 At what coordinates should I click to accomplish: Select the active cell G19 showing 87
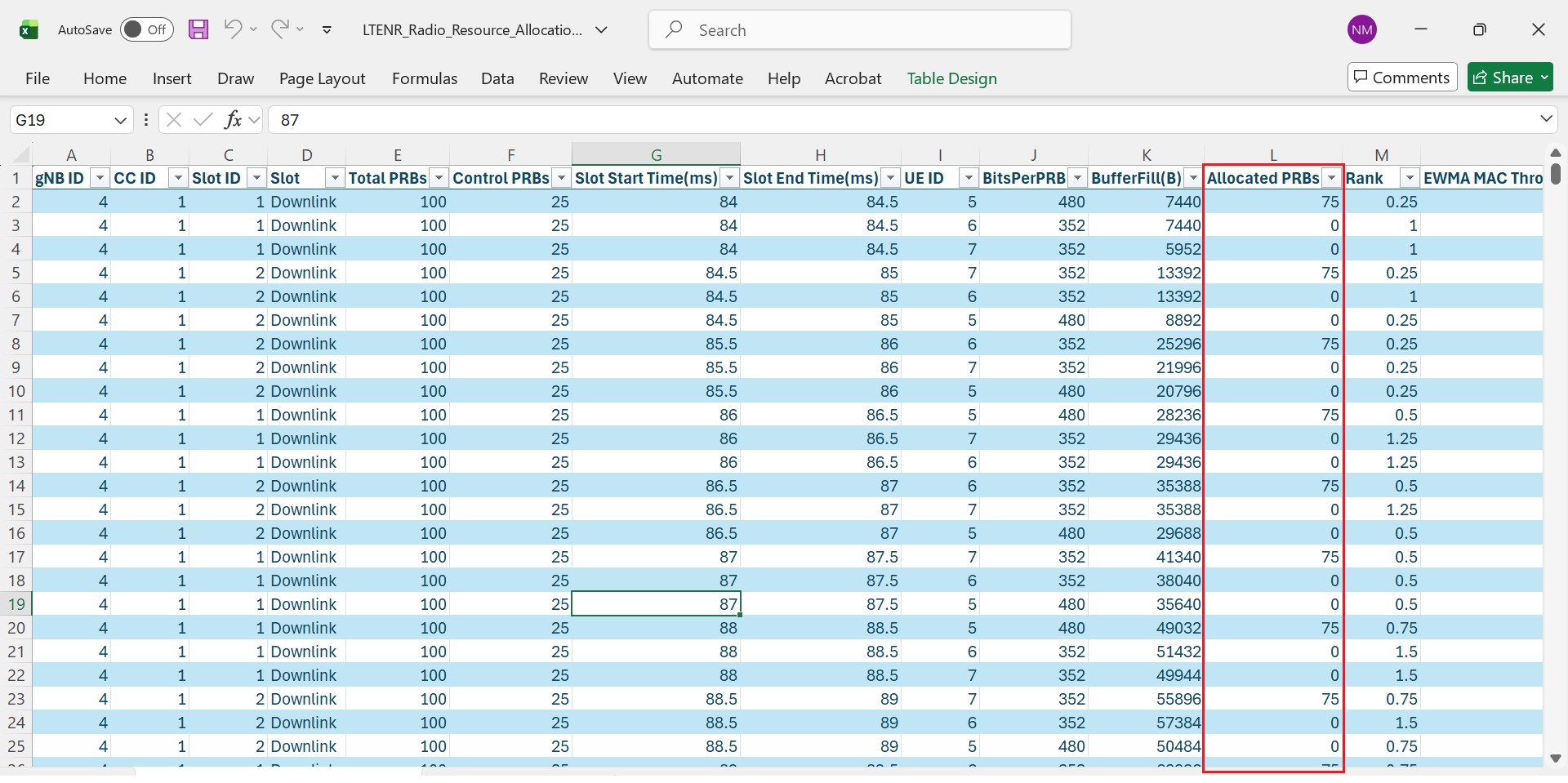[x=656, y=604]
